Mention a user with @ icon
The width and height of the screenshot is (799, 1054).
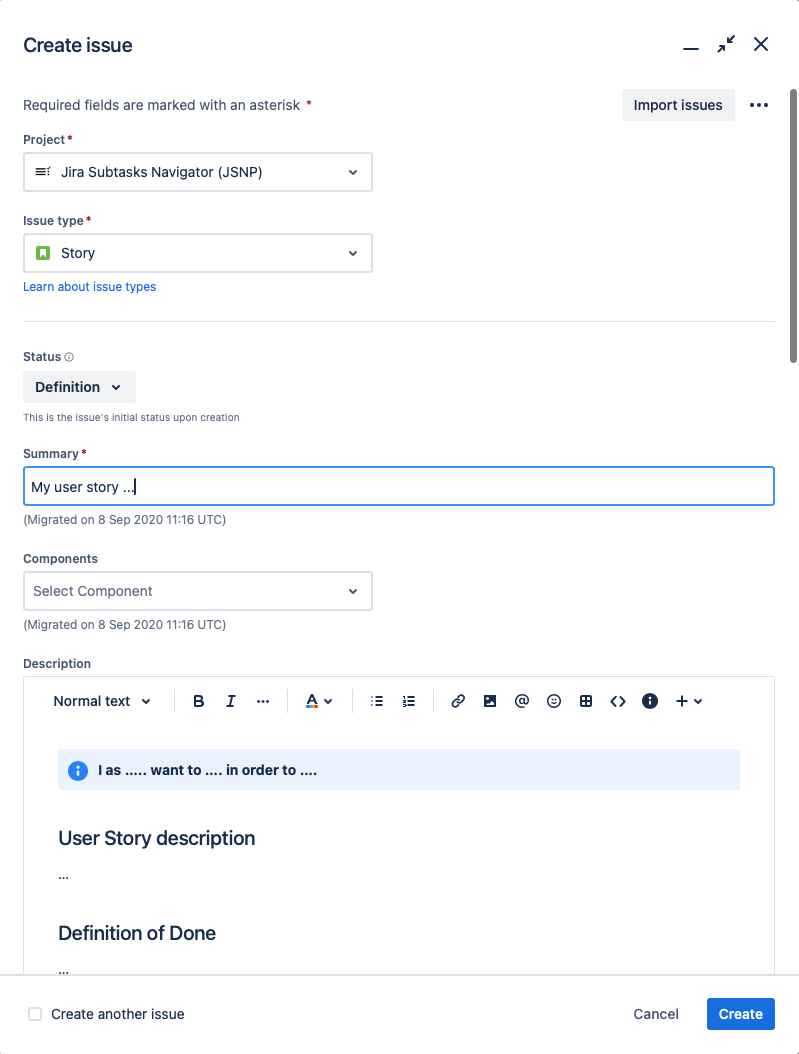click(521, 701)
